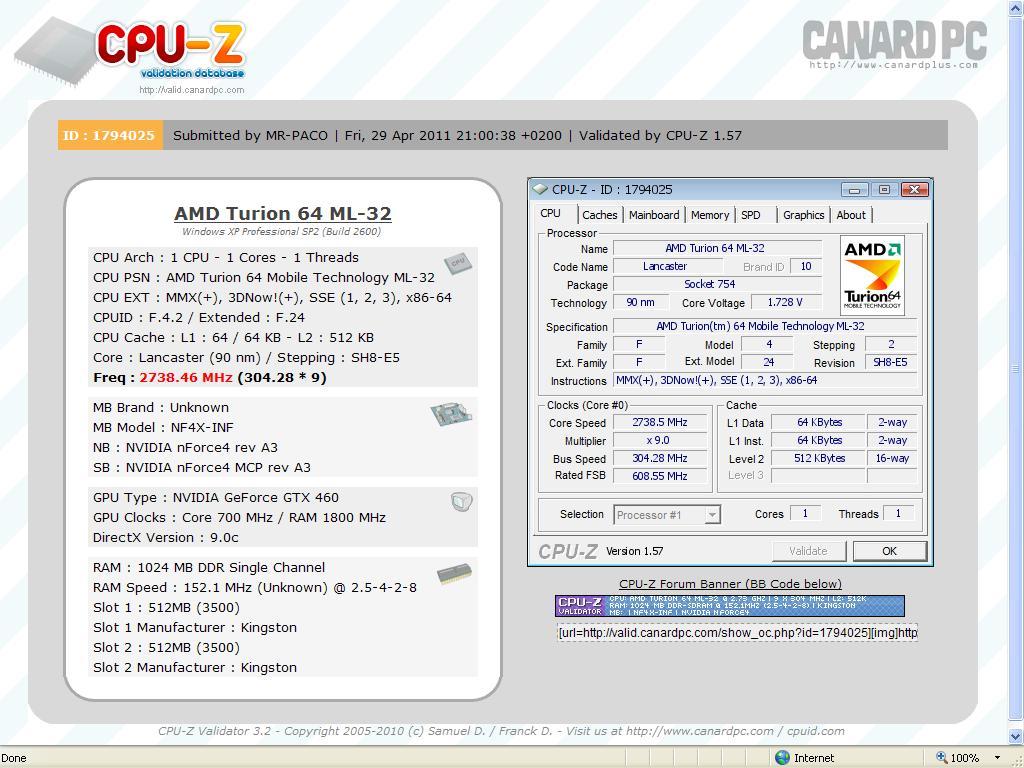Select the SPD tab

click(751, 215)
